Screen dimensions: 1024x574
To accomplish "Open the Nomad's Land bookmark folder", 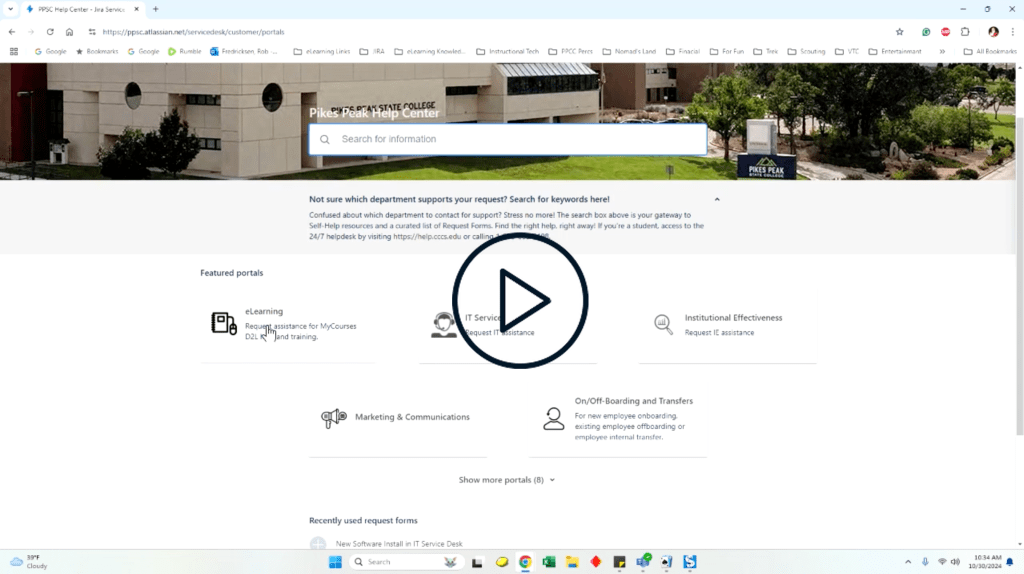I will pyautogui.click(x=629, y=51).
